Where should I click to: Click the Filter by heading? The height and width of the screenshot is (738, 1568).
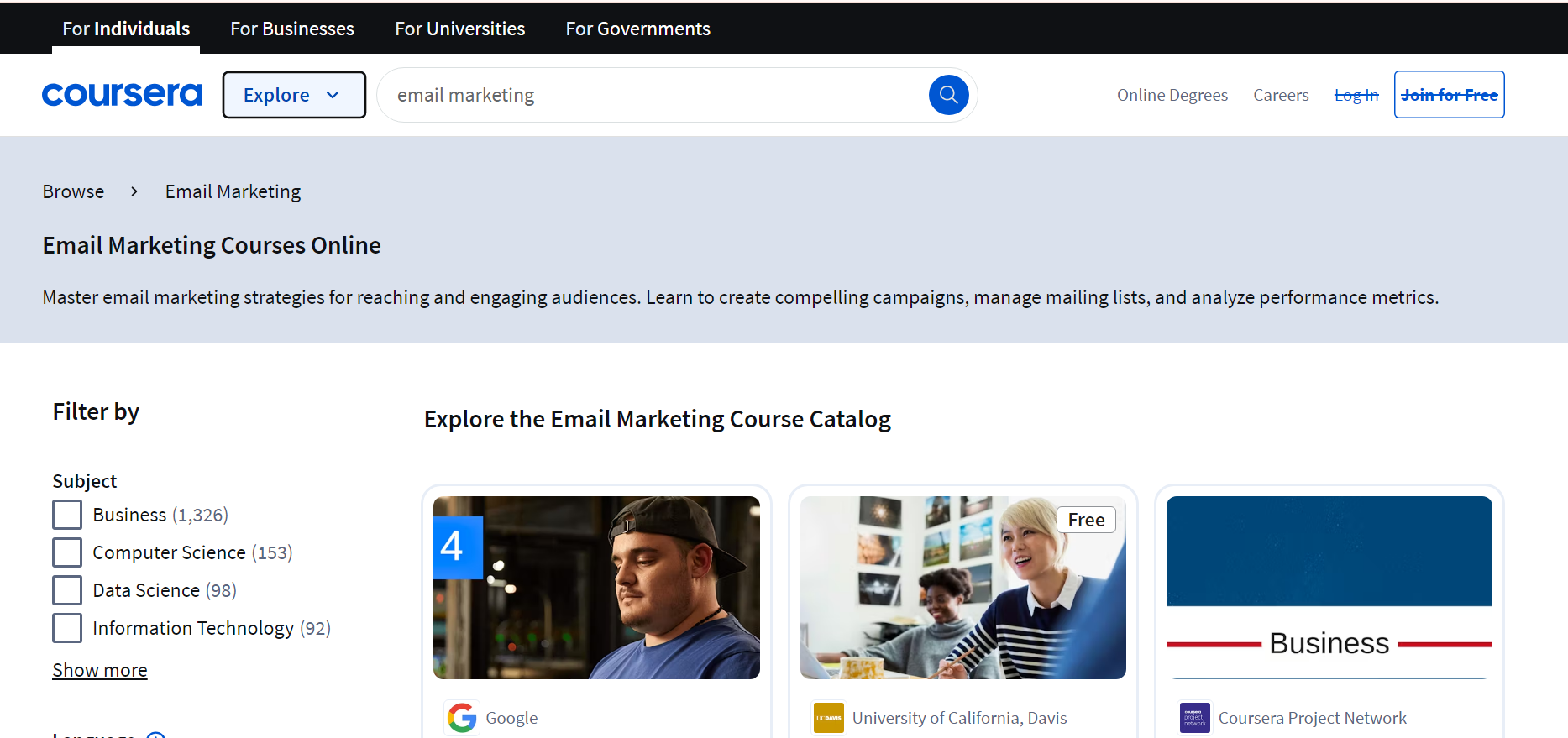96,411
